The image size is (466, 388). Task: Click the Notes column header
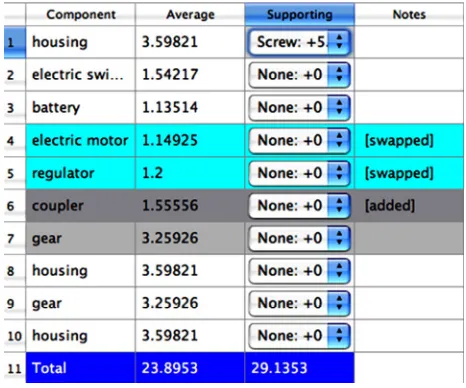409,14
